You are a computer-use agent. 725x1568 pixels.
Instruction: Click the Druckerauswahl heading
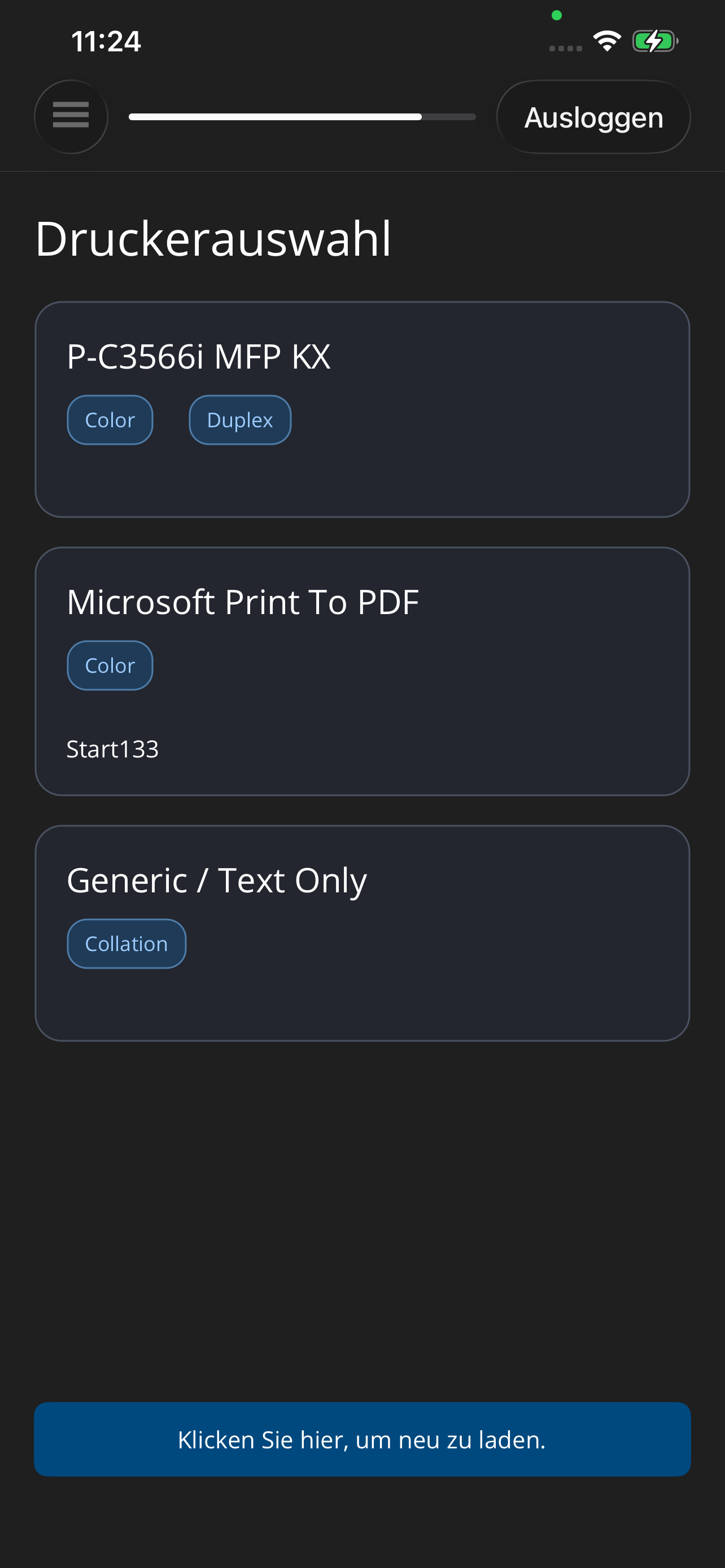(x=213, y=239)
